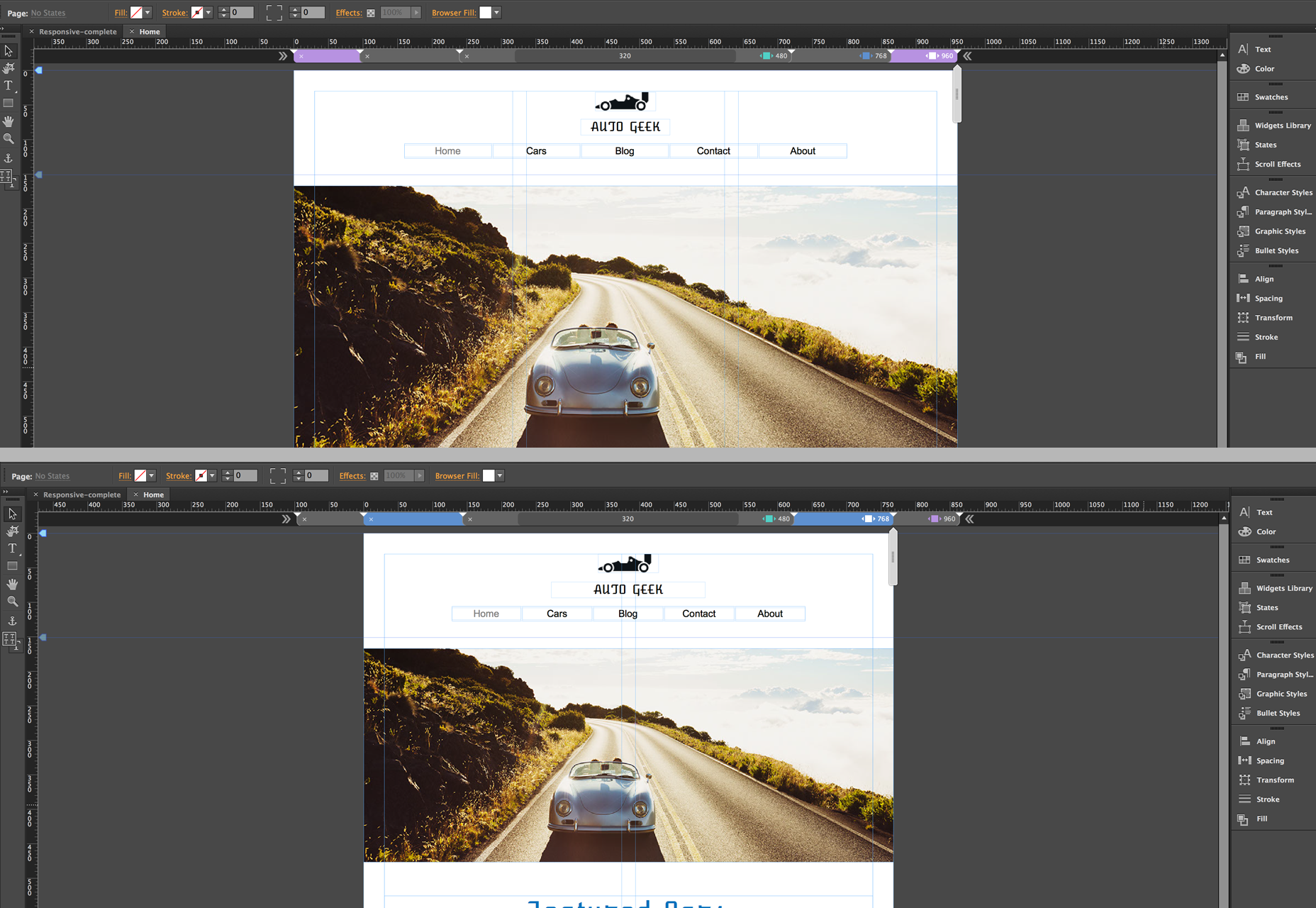This screenshot has width=1316, height=908.
Task: Select the Crop tool in top window
Action: point(9,68)
